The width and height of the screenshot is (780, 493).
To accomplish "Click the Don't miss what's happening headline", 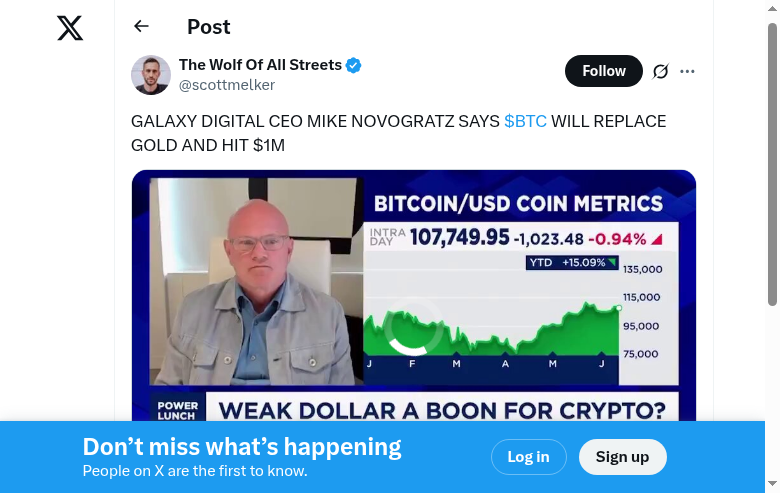I will tap(242, 447).
